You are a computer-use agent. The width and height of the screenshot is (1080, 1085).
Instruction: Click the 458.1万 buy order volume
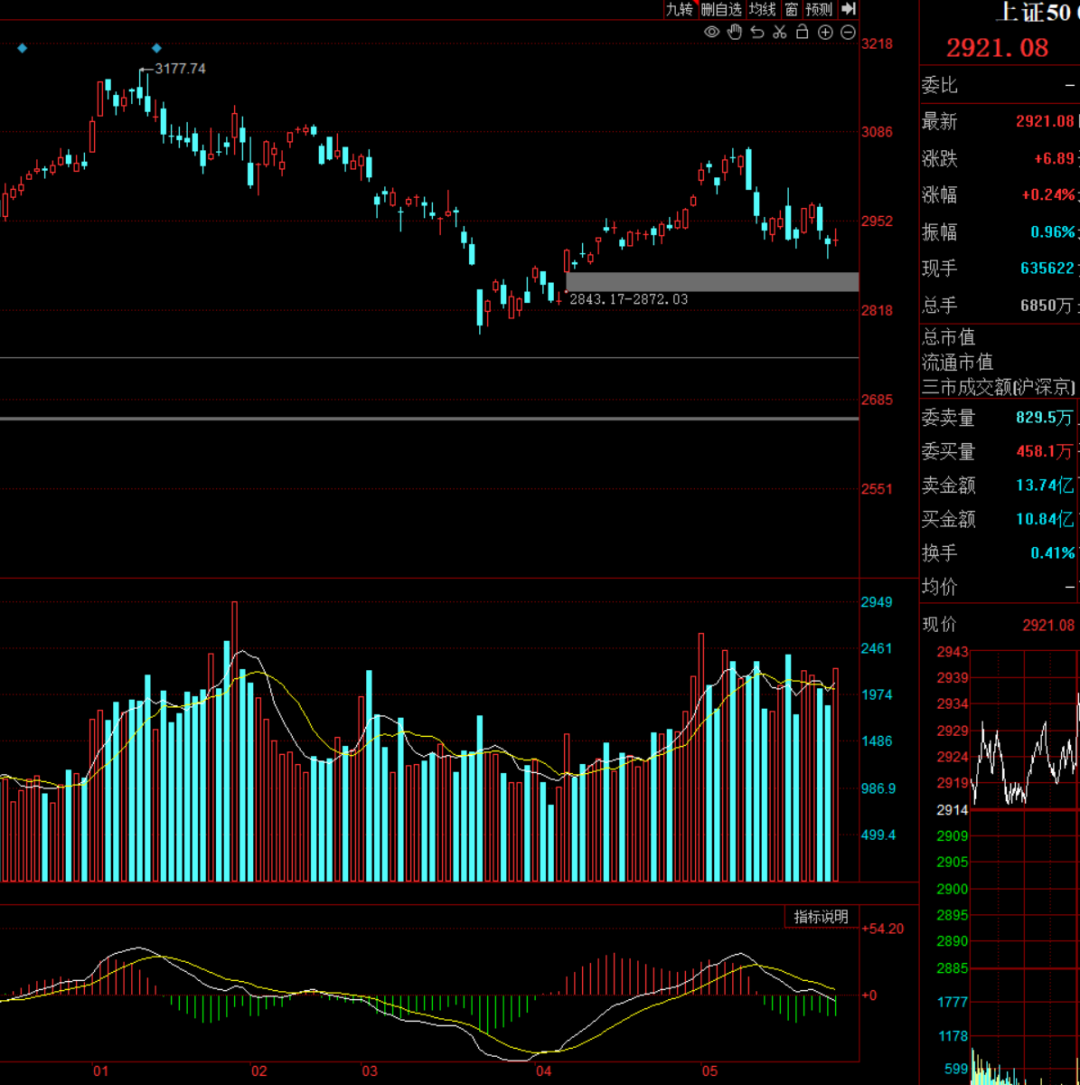pyautogui.click(x=1045, y=451)
